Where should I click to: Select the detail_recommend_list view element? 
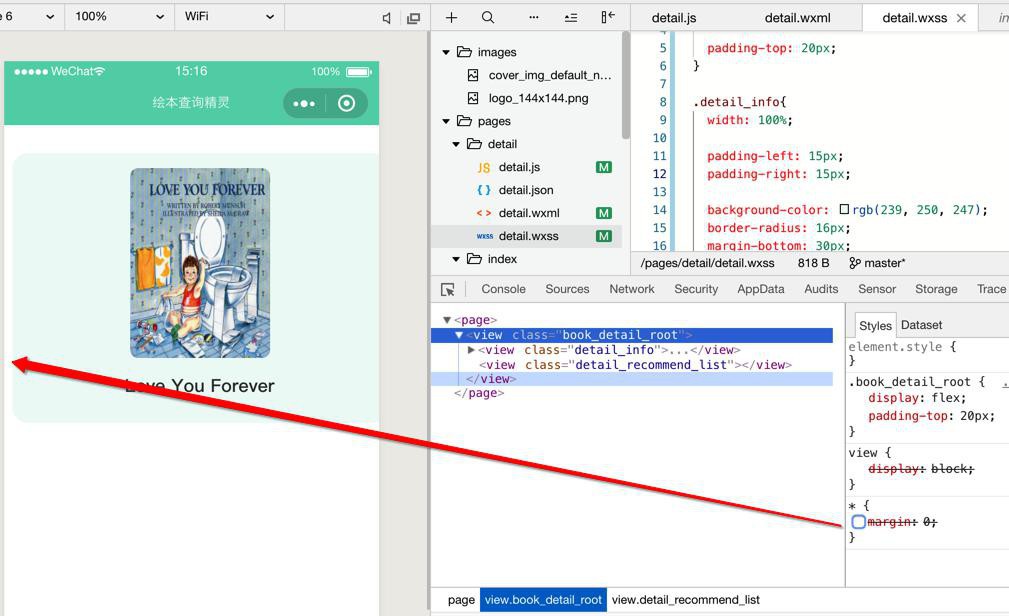coord(635,365)
